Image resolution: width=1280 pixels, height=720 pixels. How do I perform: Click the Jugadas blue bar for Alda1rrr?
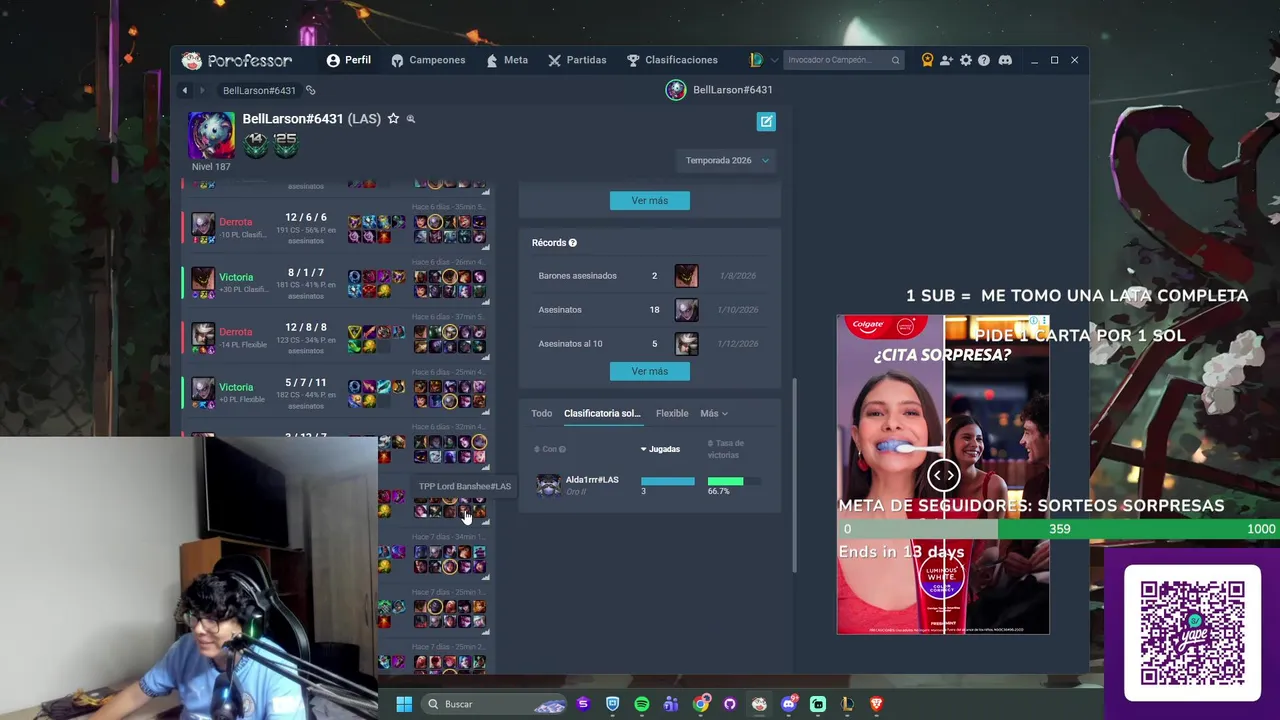click(668, 482)
